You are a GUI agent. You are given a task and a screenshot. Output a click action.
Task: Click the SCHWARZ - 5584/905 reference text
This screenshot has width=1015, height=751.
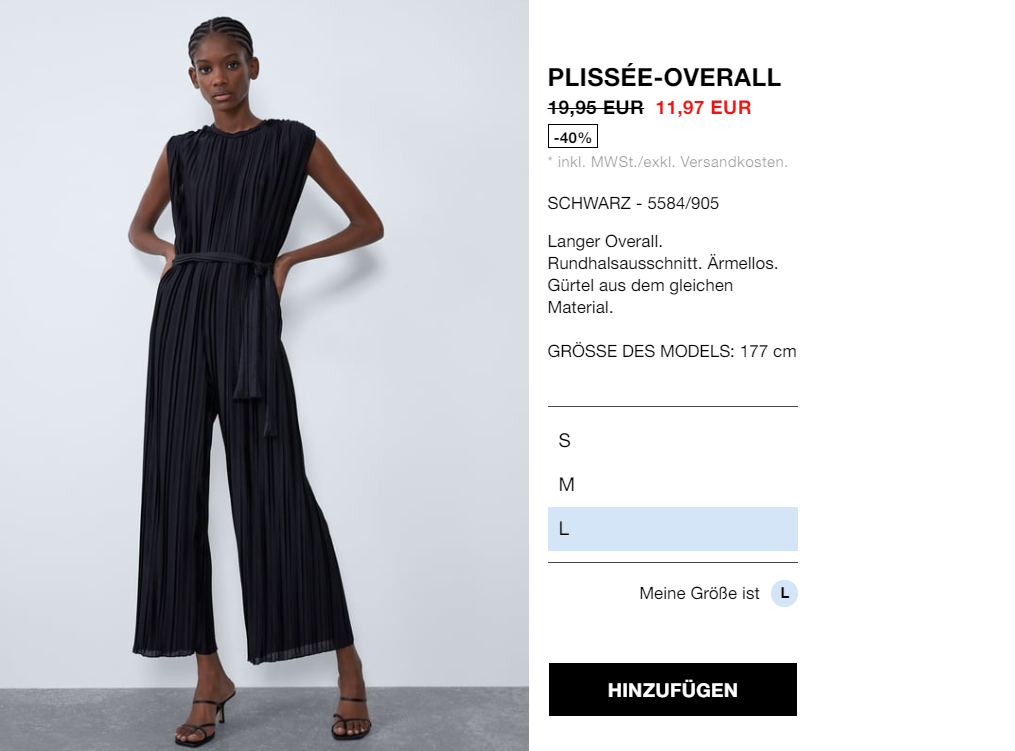(x=633, y=203)
